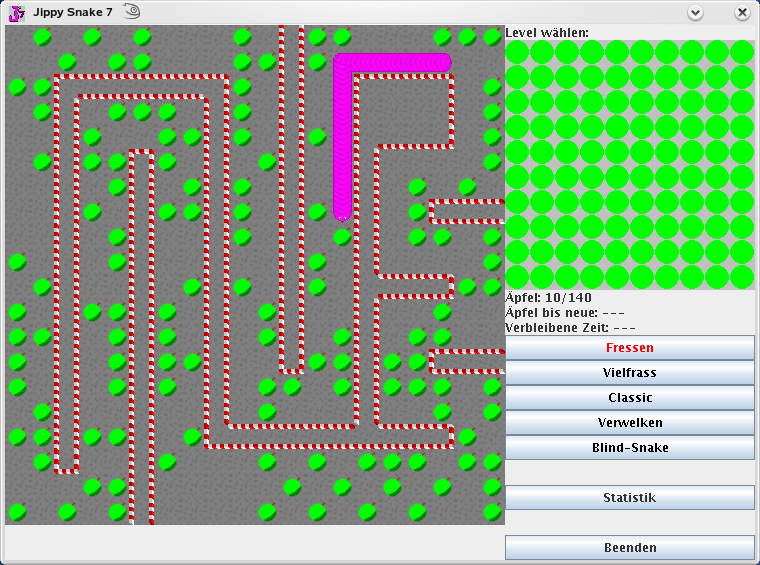Click the 'Verbleibende Zeit: ---' text
The width and height of the screenshot is (760, 565).
570,328
